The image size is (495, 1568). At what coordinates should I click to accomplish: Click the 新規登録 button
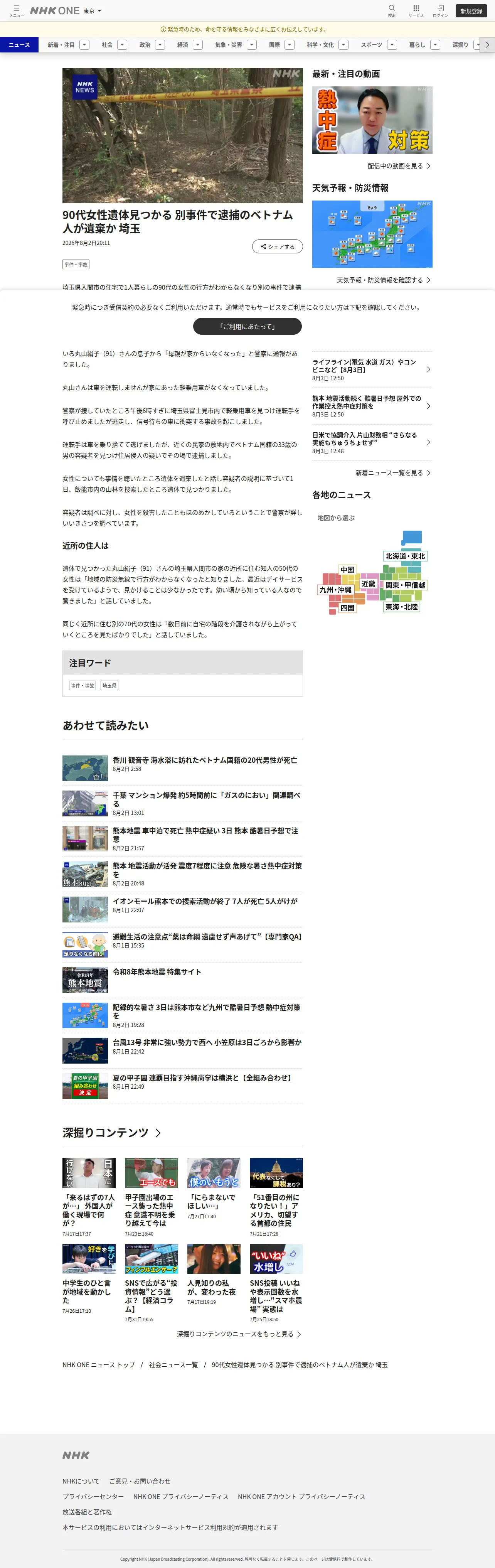pos(471,11)
